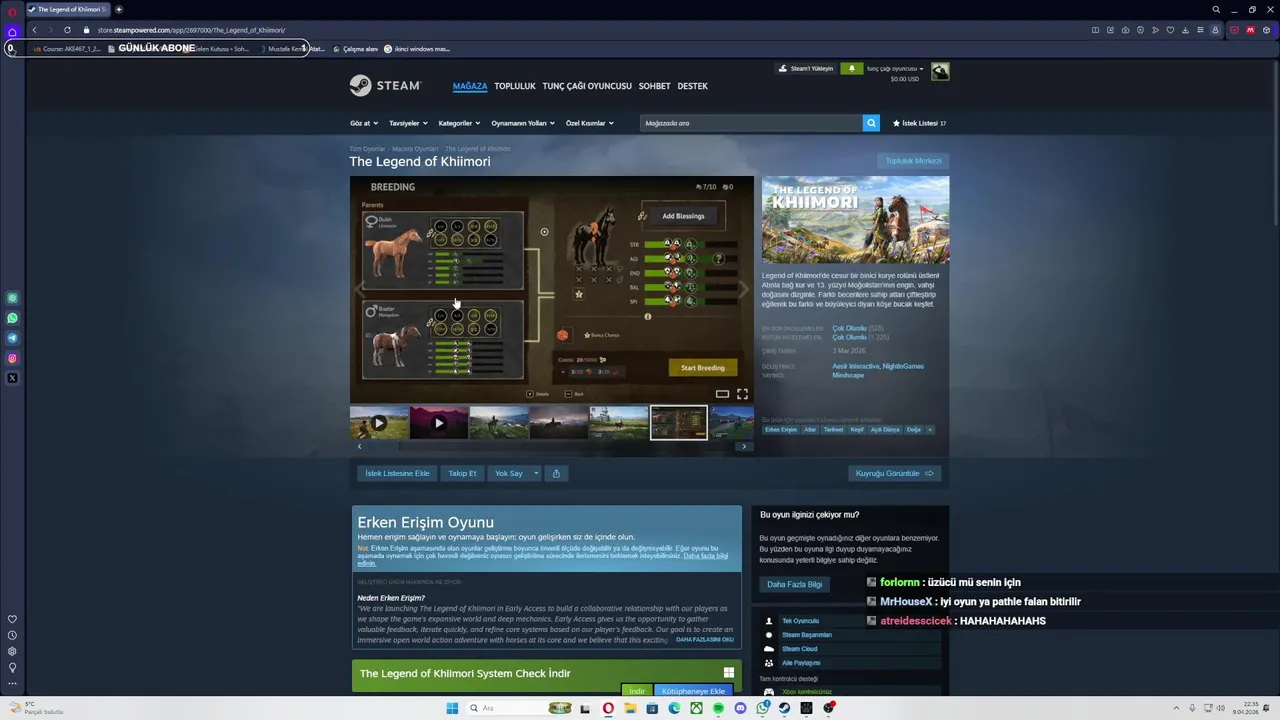This screenshot has height=720, width=1280.
Task: Click the user avatar in the Steam header
Action: point(940,71)
